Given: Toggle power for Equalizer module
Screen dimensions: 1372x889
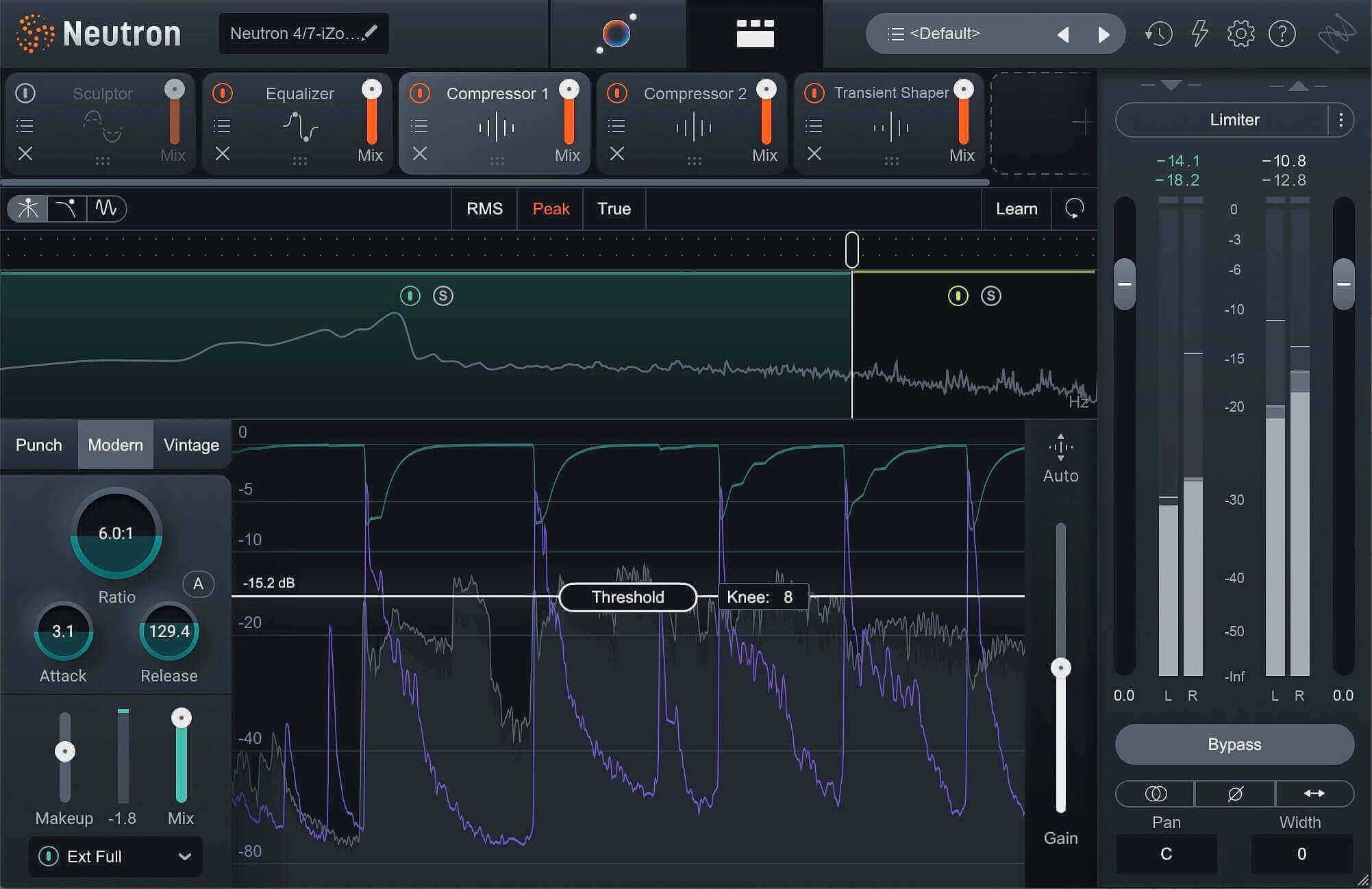Looking at the screenshot, I should point(223,93).
